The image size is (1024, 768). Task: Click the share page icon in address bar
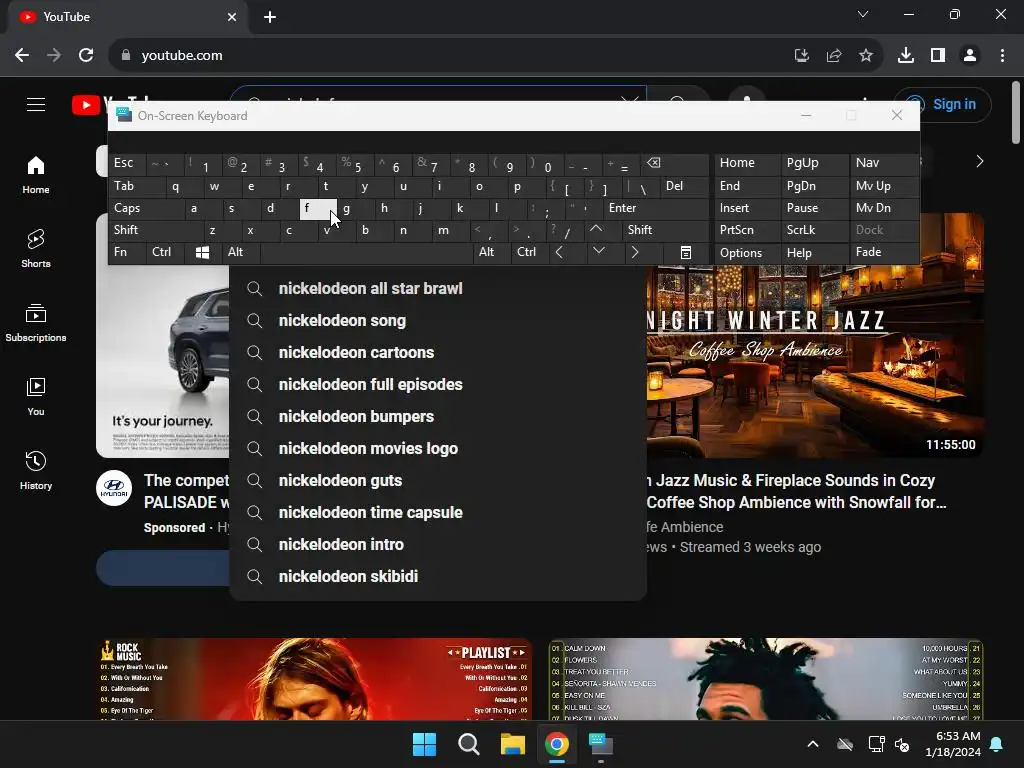coord(834,56)
